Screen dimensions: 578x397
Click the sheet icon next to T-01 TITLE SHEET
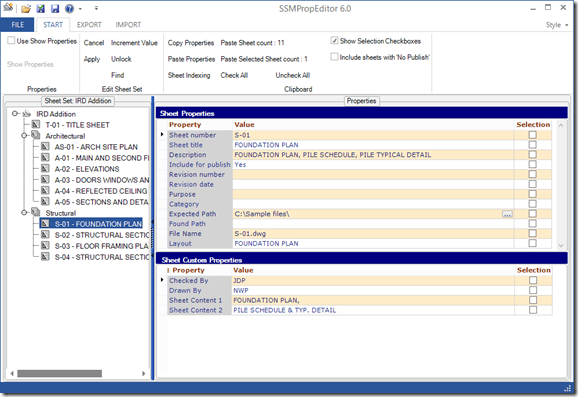tap(36, 125)
